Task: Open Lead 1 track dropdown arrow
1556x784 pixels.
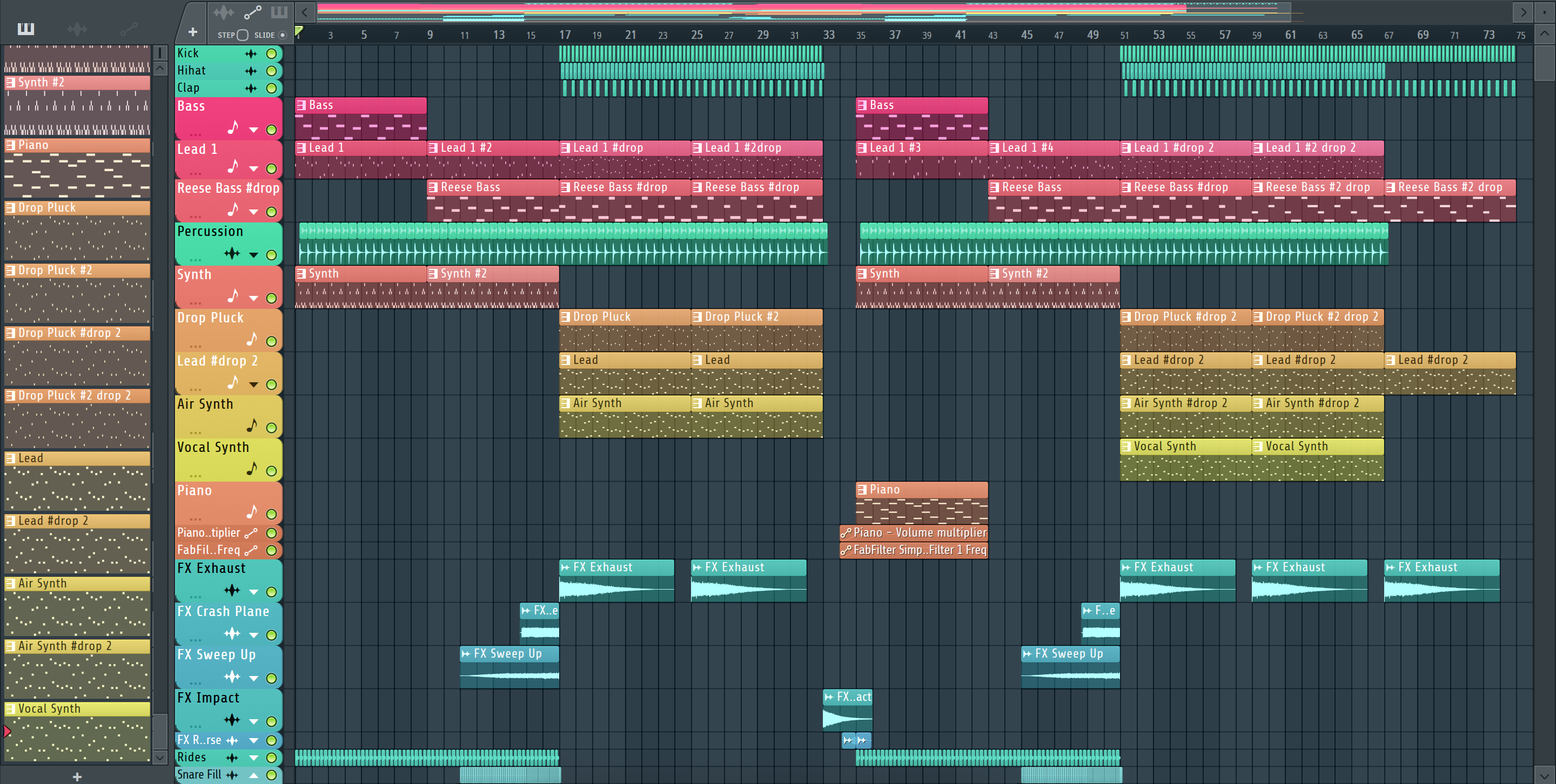Action: pos(254,169)
